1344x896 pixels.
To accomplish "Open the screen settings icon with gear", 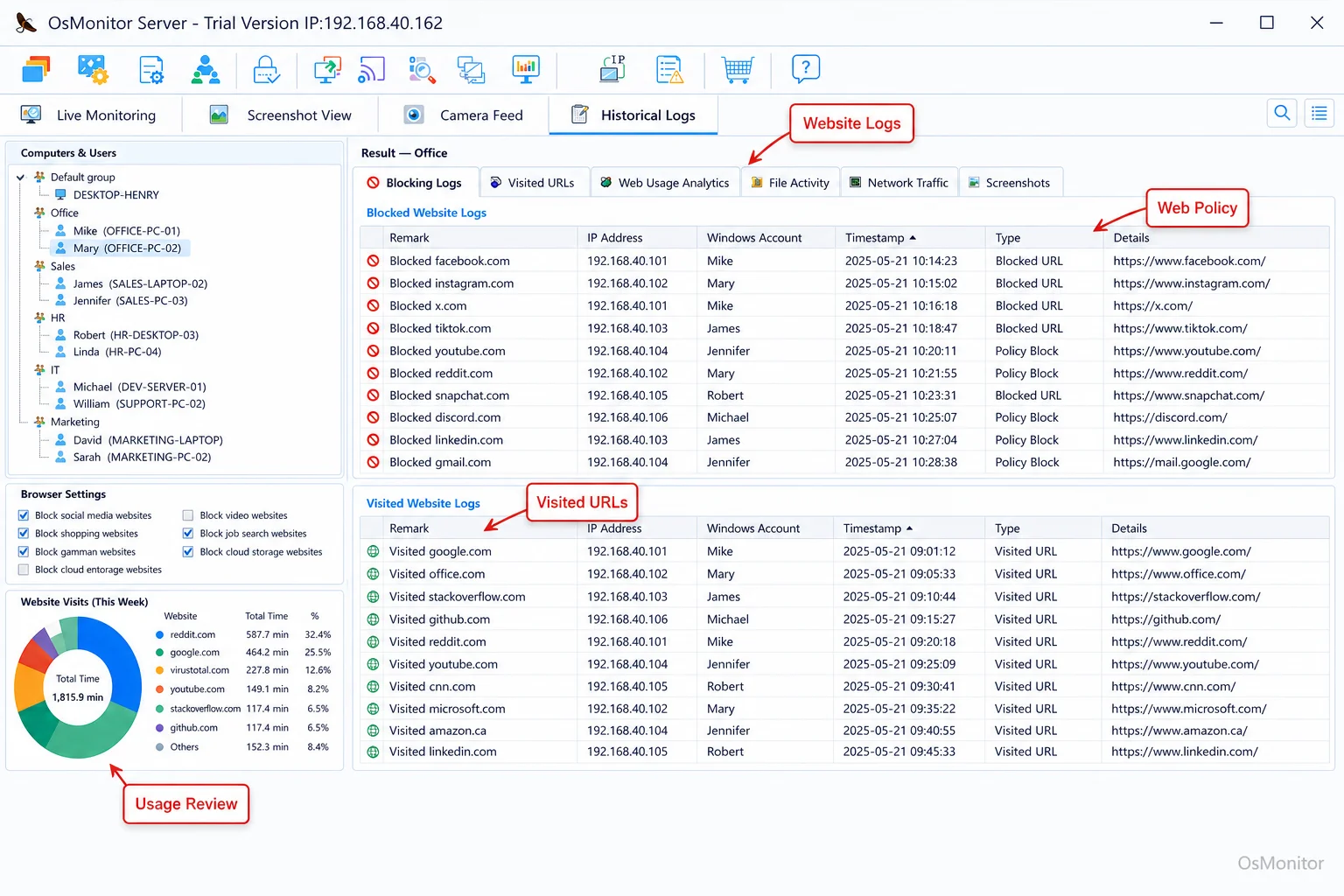I will [93, 69].
